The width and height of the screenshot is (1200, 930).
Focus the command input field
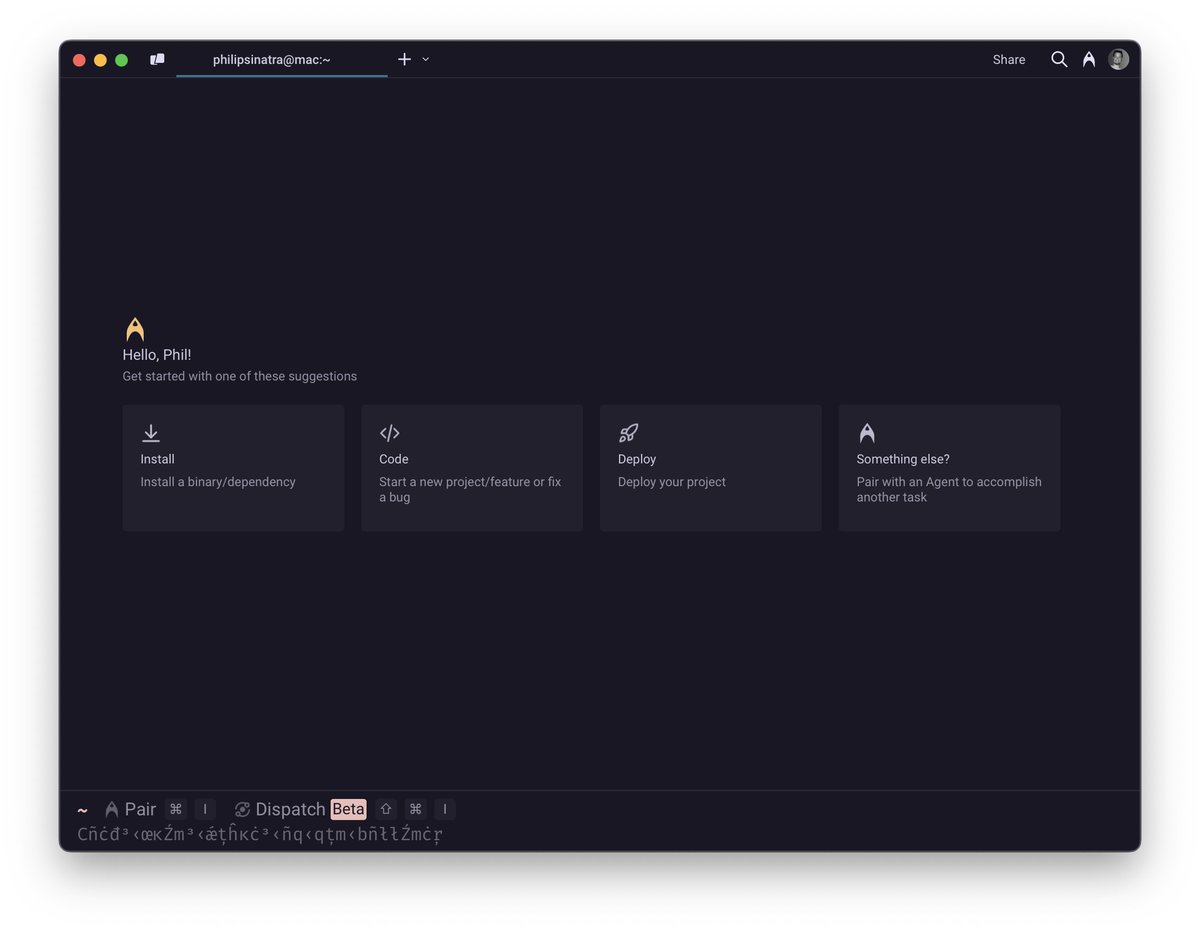click(600, 834)
